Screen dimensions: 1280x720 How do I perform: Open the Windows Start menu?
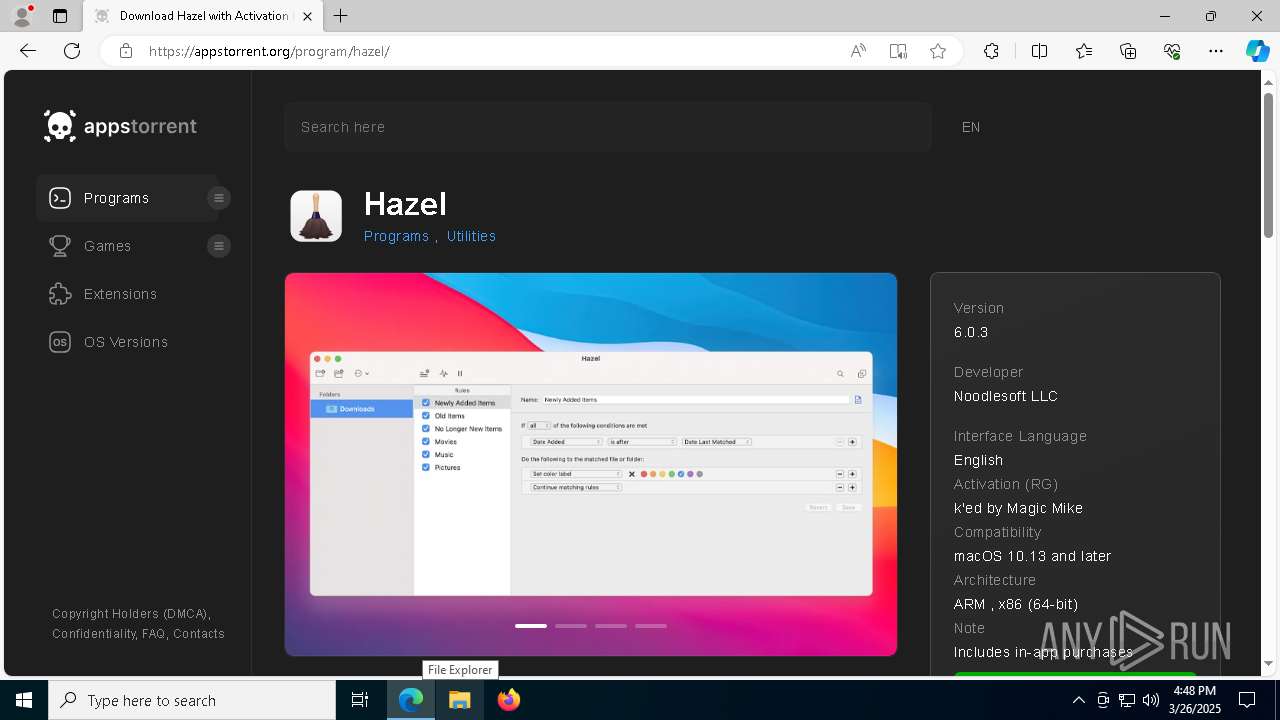pyautogui.click(x=24, y=700)
